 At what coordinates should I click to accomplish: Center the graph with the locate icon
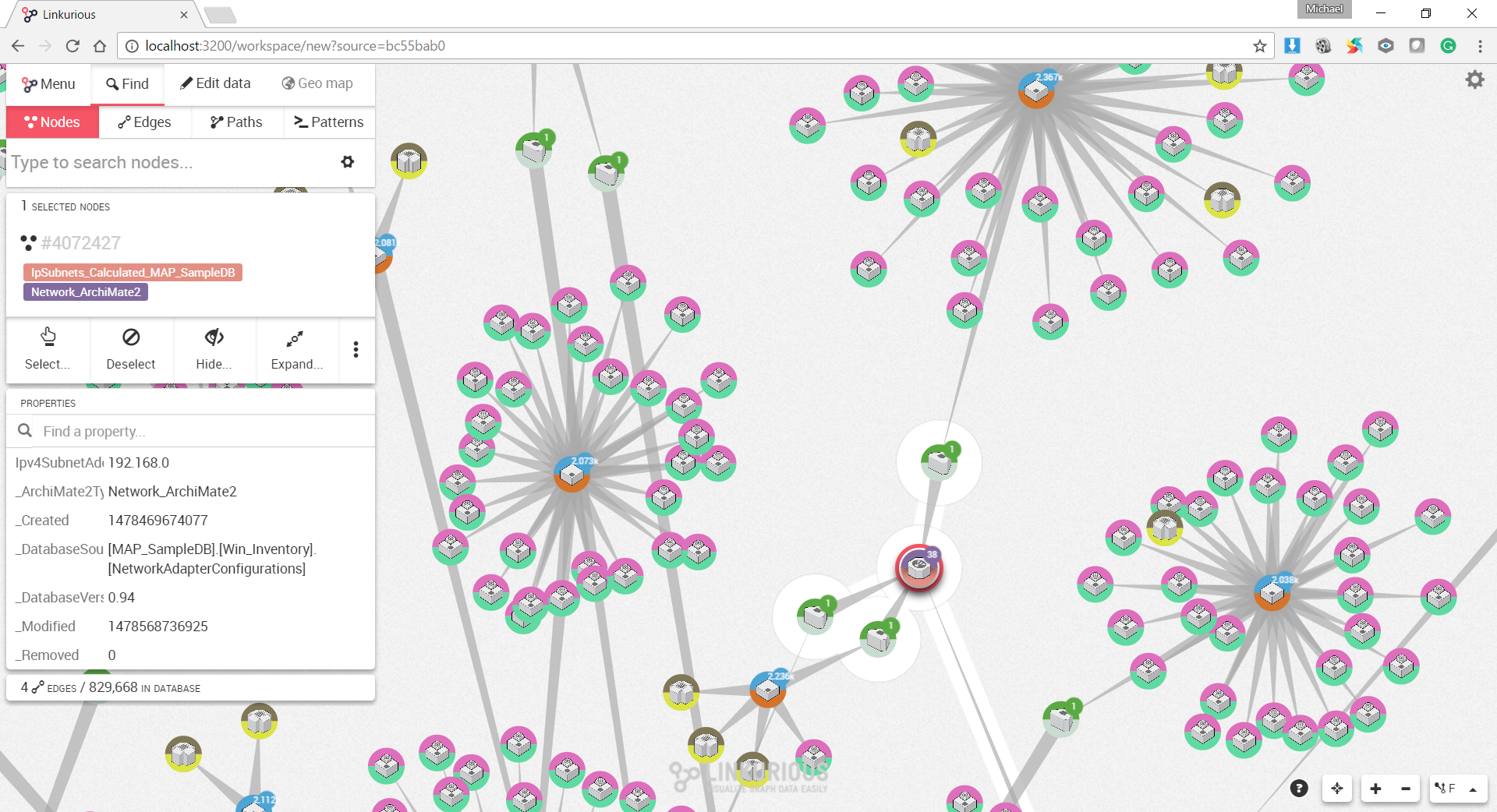(x=1337, y=789)
